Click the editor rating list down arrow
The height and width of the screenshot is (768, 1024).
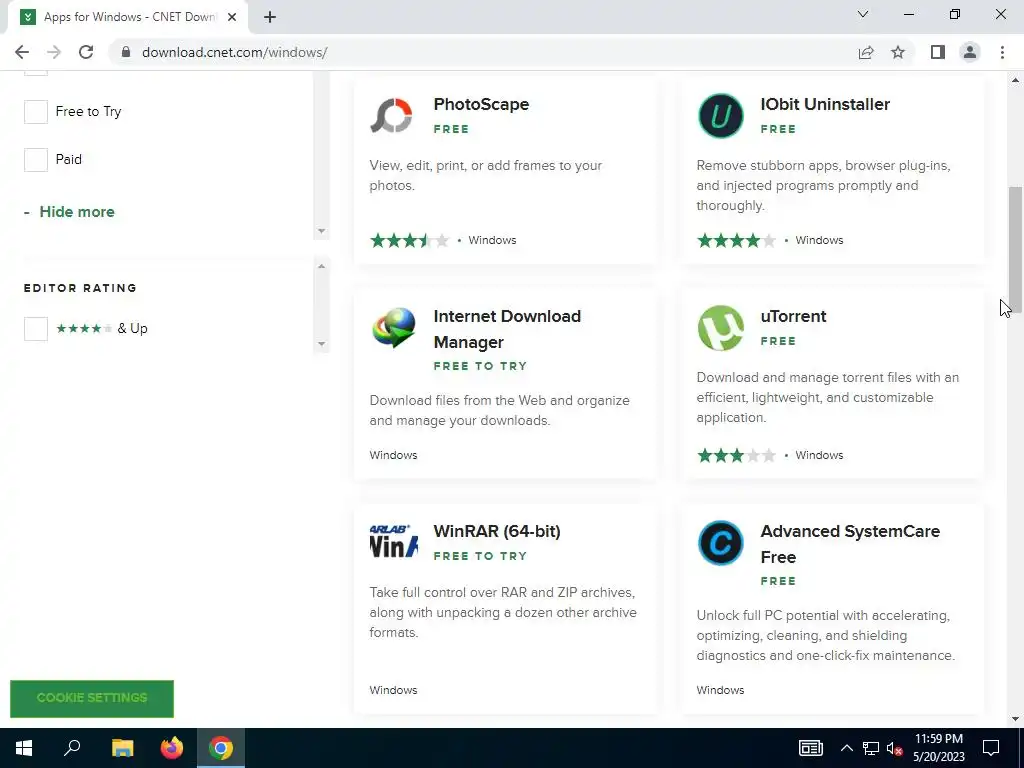pyautogui.click(x=321, y=344)
